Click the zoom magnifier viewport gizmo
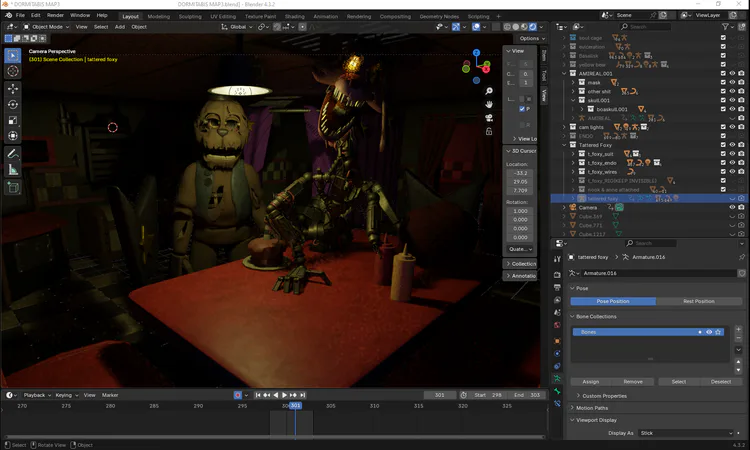This screenshot has height=450, width=750. (x=489, y=91)
